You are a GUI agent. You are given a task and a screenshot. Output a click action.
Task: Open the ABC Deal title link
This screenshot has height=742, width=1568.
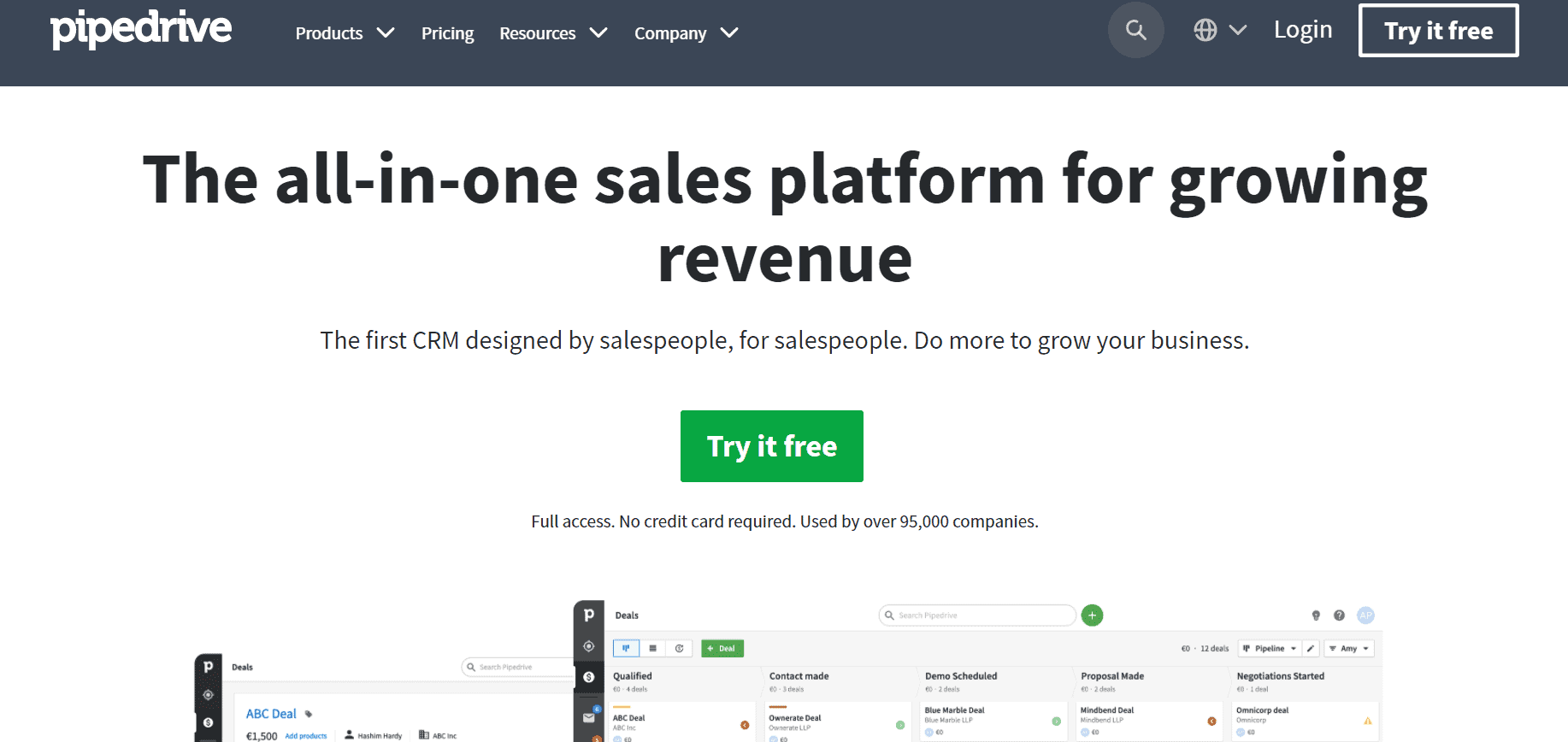click(271, 714)
